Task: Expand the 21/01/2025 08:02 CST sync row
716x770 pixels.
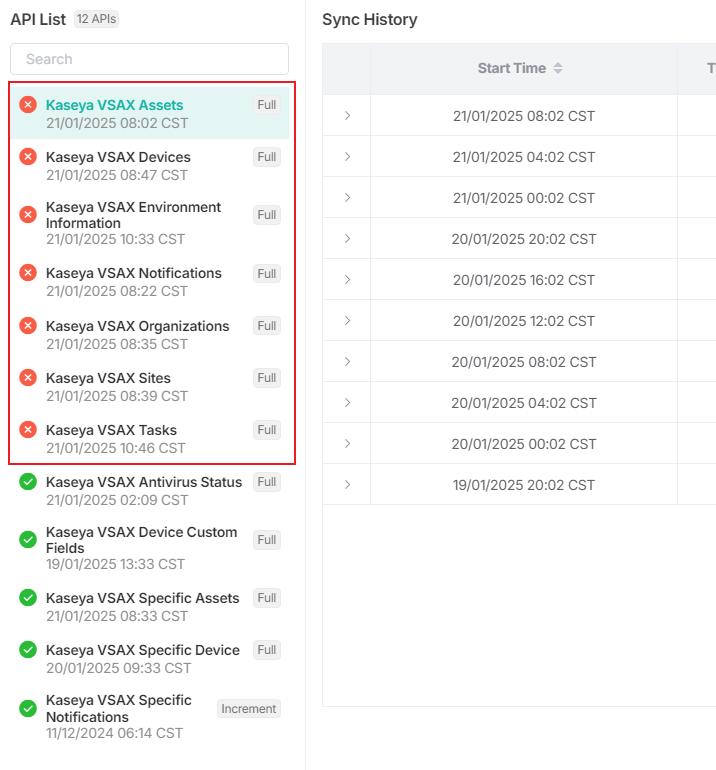Action: (x=347, y=116)
